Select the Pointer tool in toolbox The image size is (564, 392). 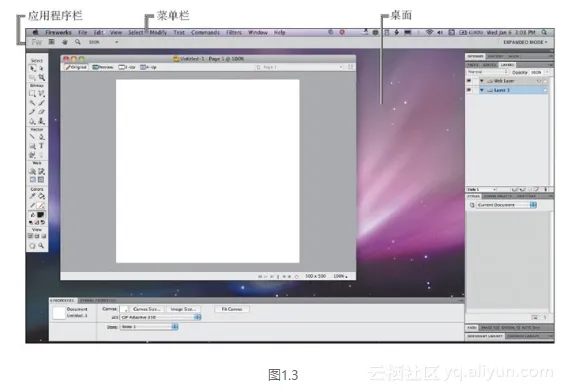pos(32,68)
